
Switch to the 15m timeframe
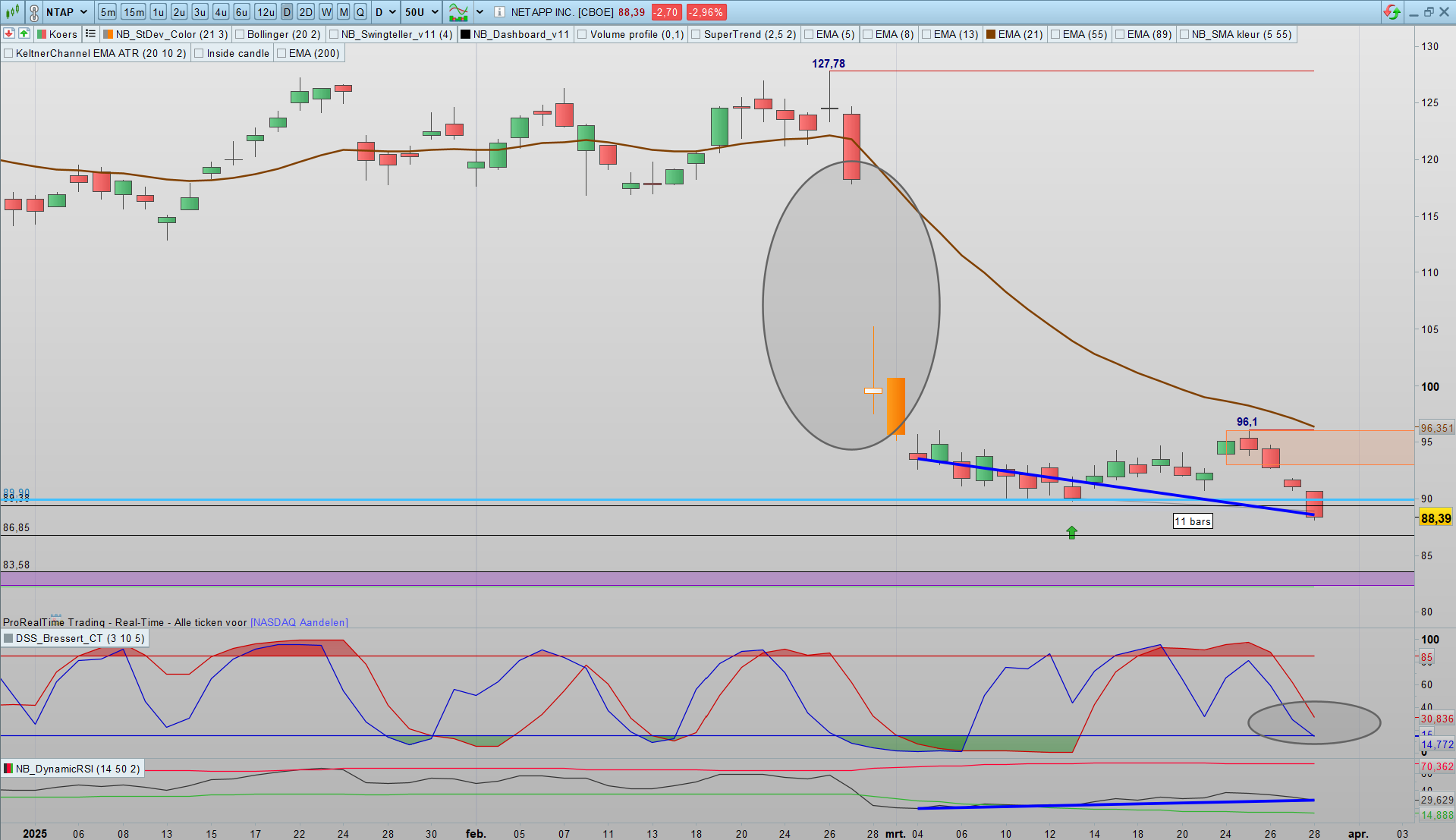tap(134, 12)
